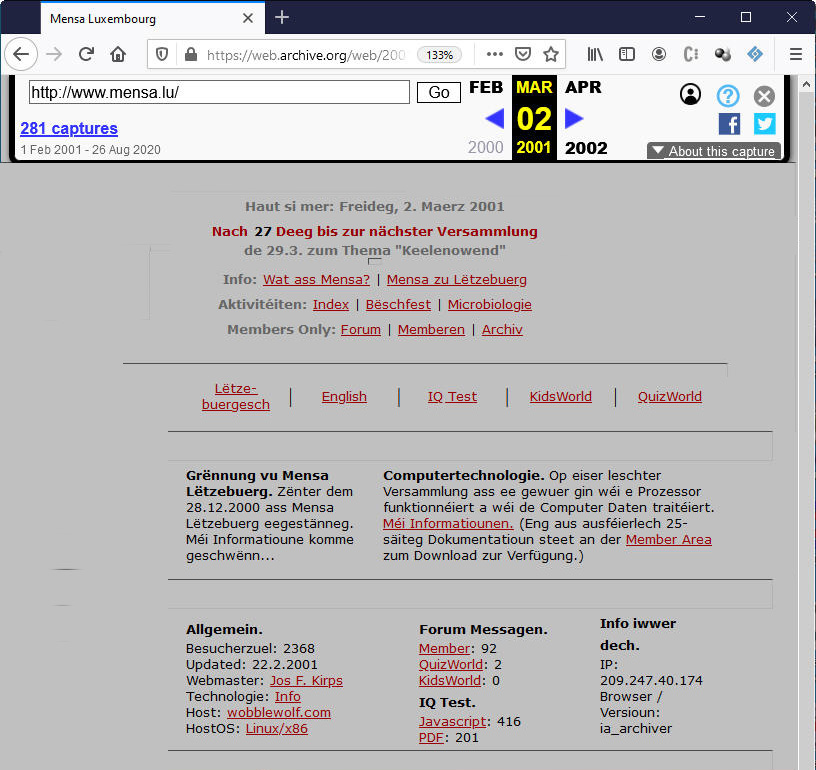Click the Wayback URL input field
This screenshot has width=816, height=770.
pos(219,92)
